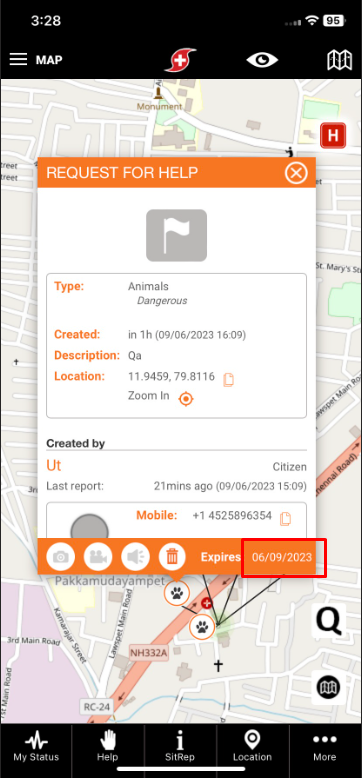Viewport: 362px width, 778px height.
Task: Tap the RC-24 road label
Action: point(97,706)
